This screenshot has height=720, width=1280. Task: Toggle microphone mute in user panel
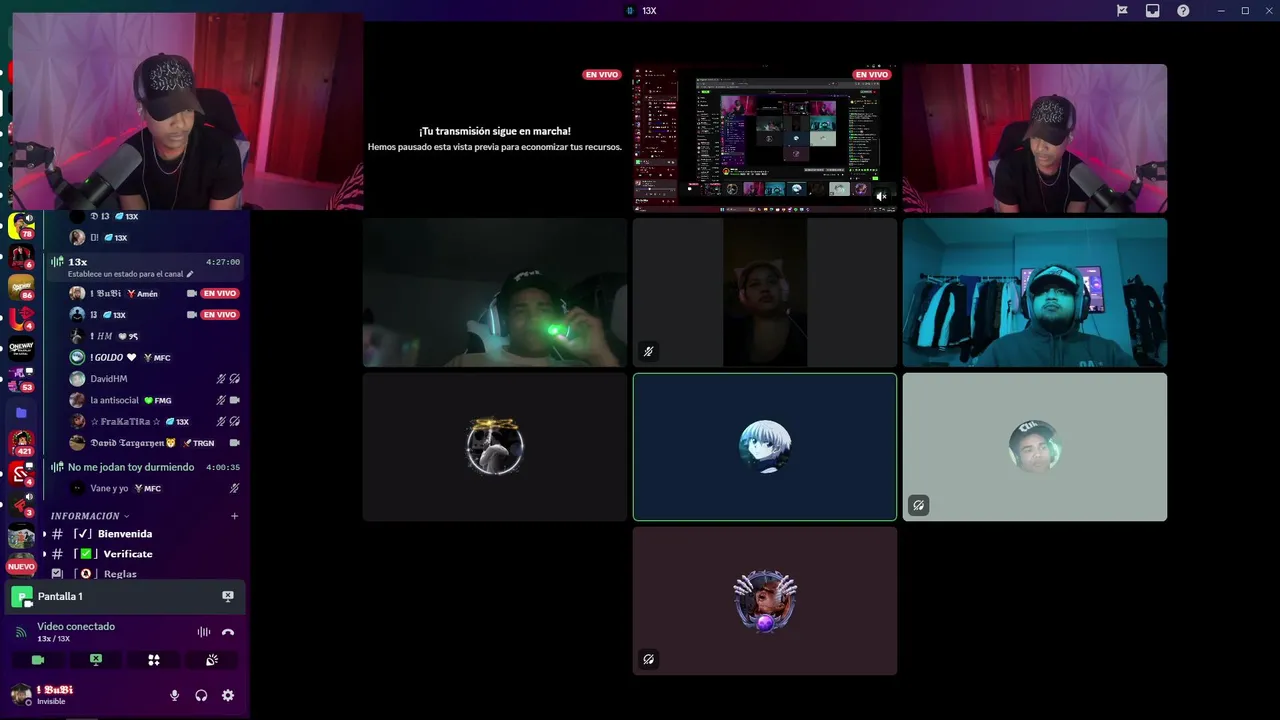174,695
